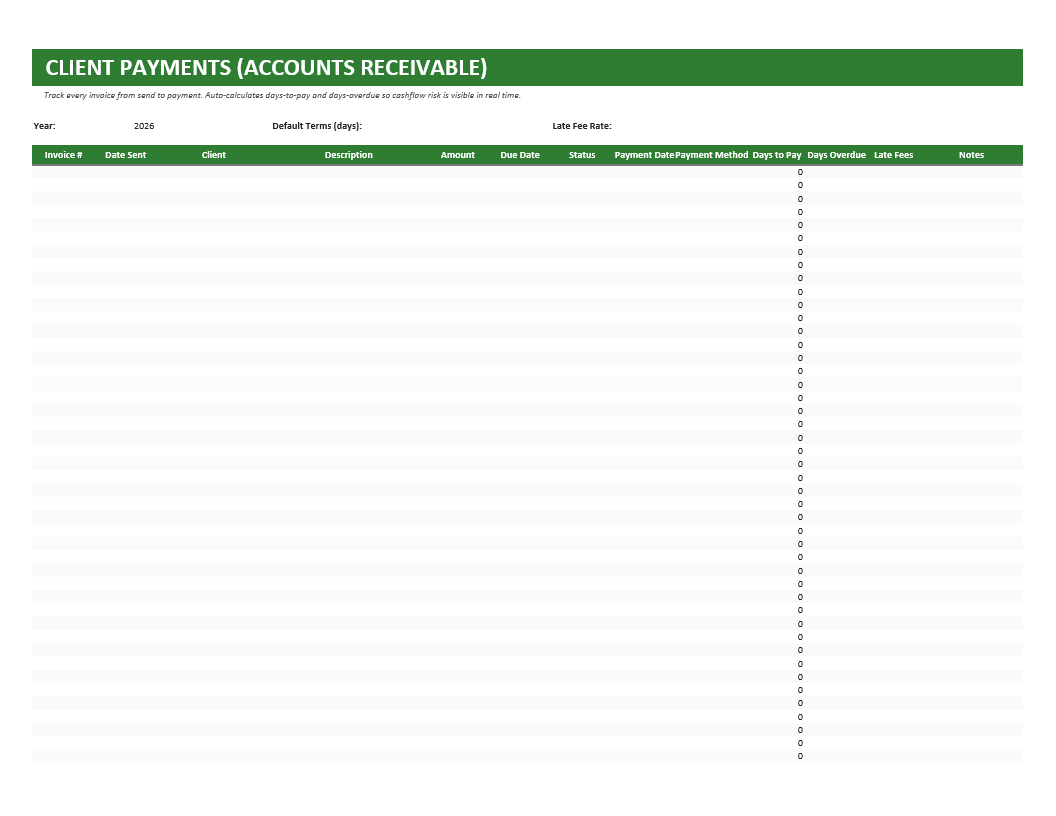
Task: Select the Late Fees column header
Action: [894, 155]
